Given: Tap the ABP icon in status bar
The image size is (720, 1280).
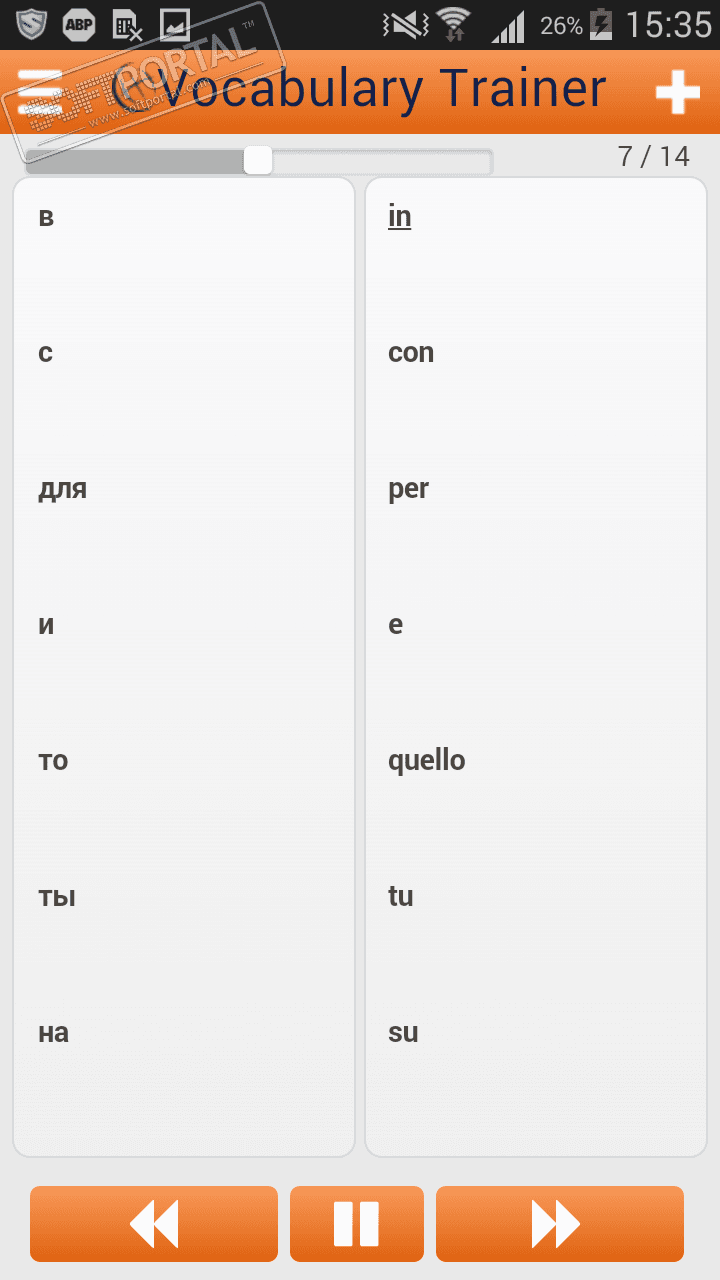Looking at the screenshot, I should click(x=79, y=25).
